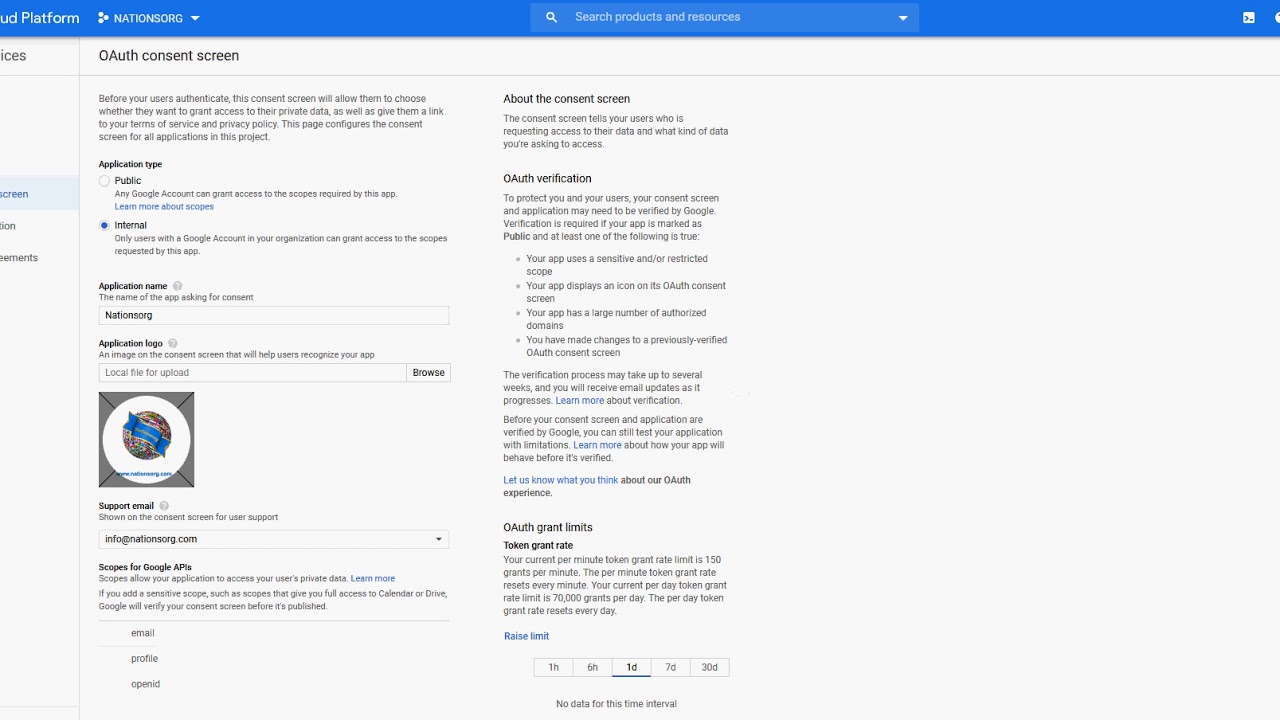
Task: Click the OAuth grant limits heading
Action: click(x=548, y=527)
